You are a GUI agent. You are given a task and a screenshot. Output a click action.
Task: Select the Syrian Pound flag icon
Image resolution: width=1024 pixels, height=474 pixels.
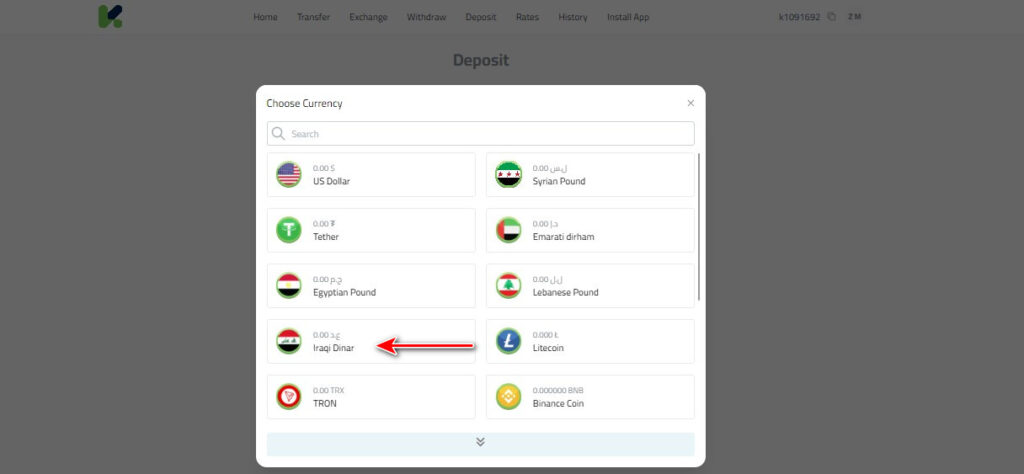508,174
